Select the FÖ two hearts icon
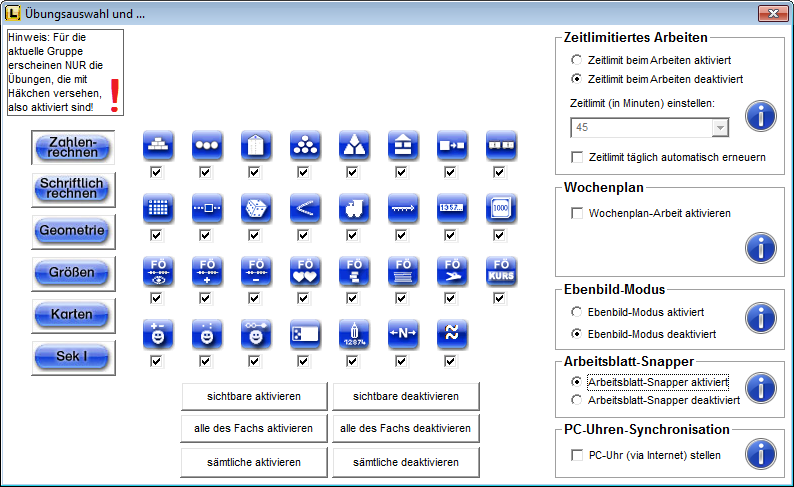794x487 pixels. click(304, 270)
